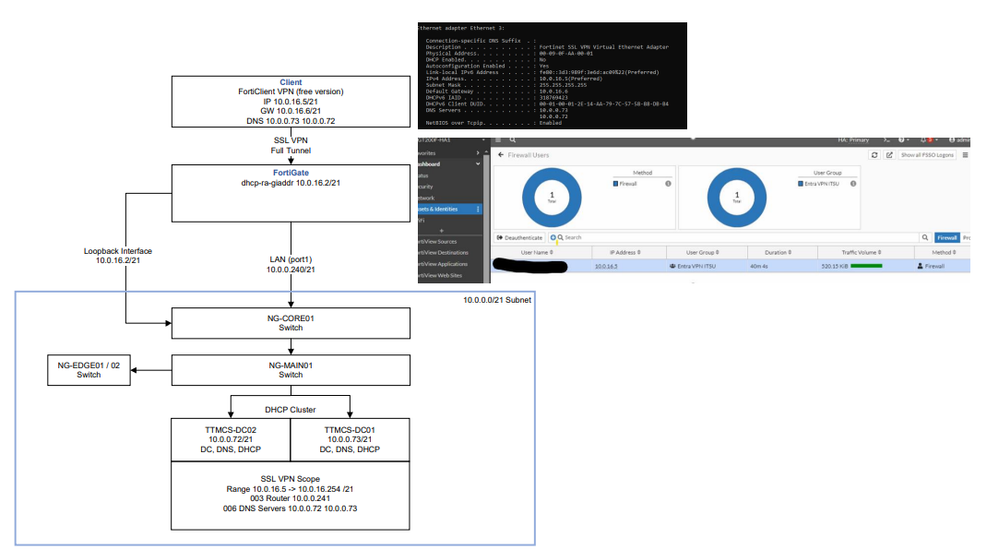Screen dimensions: 999x552
Task: Open FortiView Web Sites in sidebar
Action: tap(449, 275)
